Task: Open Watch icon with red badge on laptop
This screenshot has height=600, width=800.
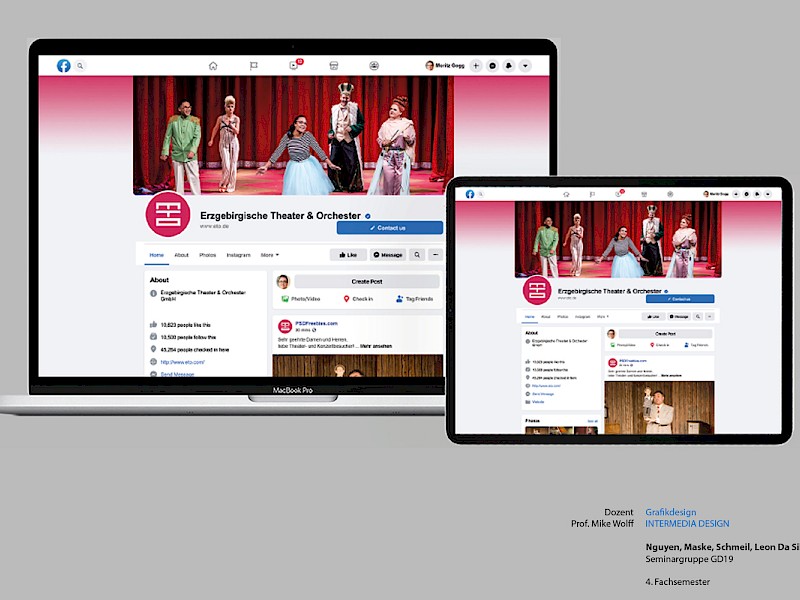Action: click(x=295, y=64)
